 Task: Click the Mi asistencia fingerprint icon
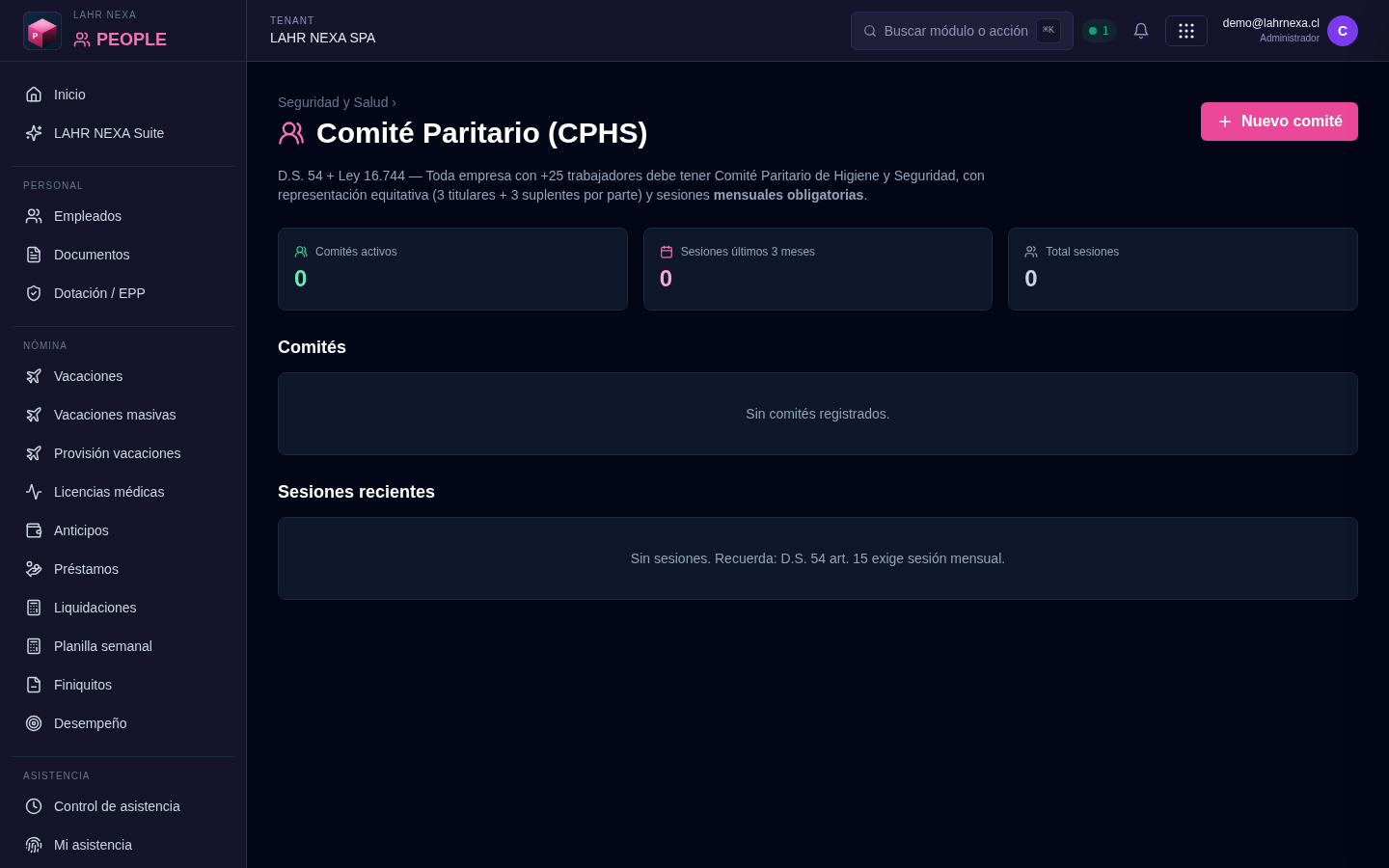pyautogui.click(x=34, y=845)
